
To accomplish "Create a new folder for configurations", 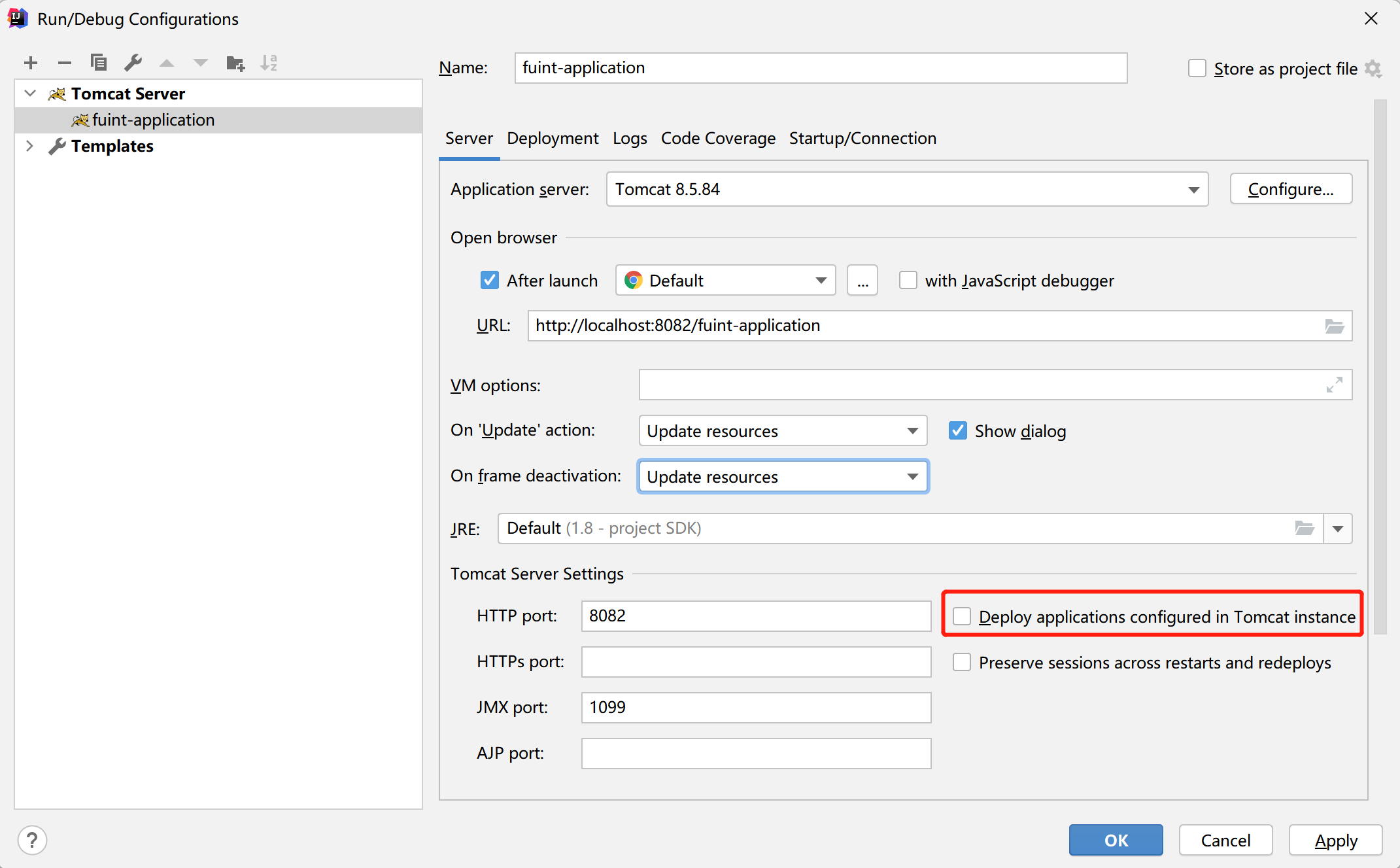I will 235,63.
